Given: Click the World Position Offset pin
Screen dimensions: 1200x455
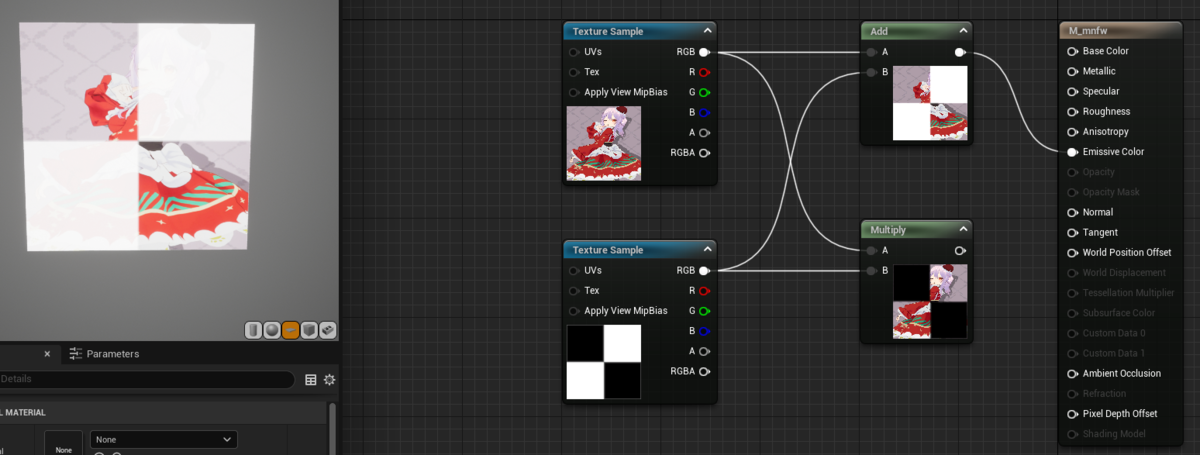Looking at the screenshot, I should coord(1073,253).
